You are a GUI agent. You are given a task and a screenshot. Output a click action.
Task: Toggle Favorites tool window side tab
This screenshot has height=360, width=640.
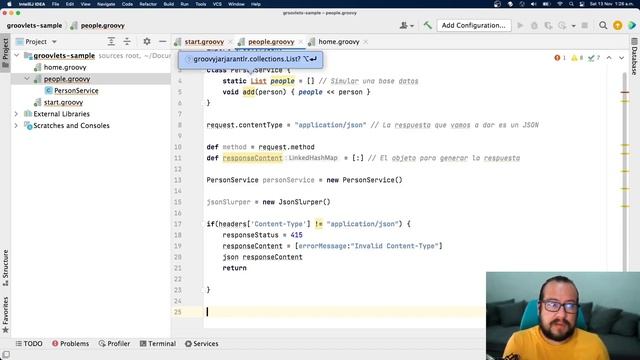pyautogui.click(x=5, y=315)
